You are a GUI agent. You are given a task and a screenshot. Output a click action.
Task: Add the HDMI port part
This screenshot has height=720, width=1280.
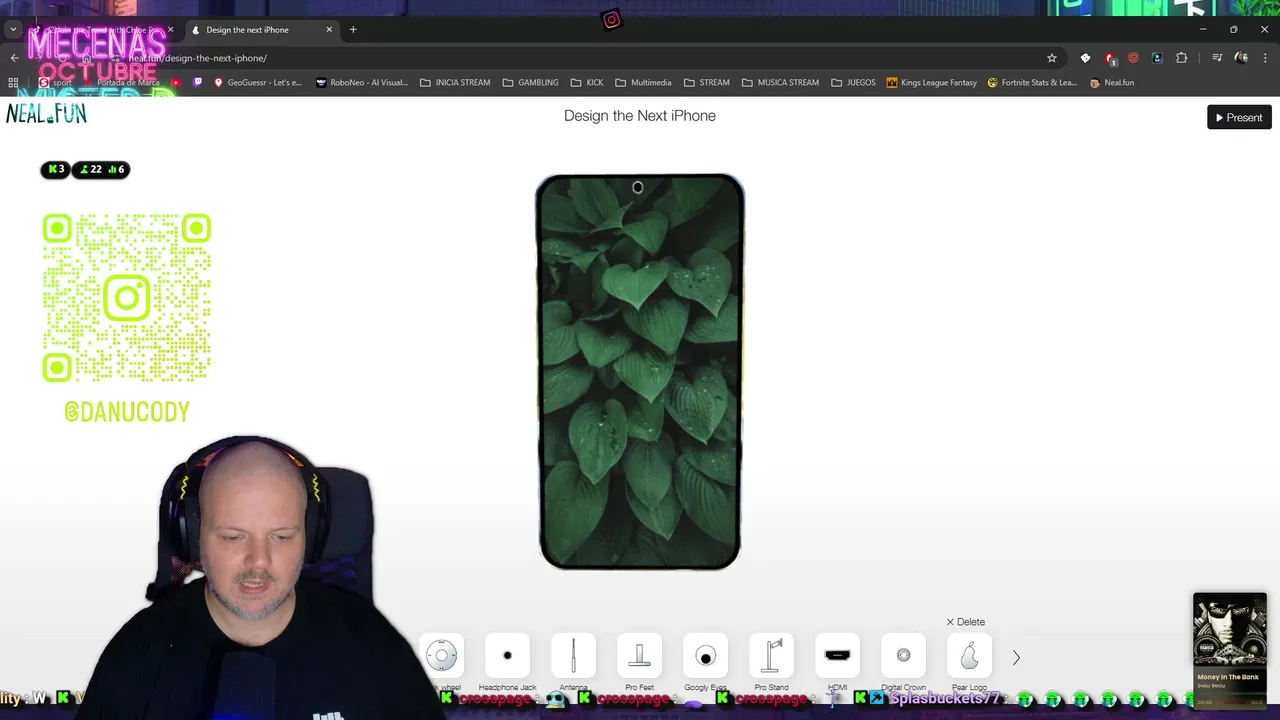[x=837, y=656]
